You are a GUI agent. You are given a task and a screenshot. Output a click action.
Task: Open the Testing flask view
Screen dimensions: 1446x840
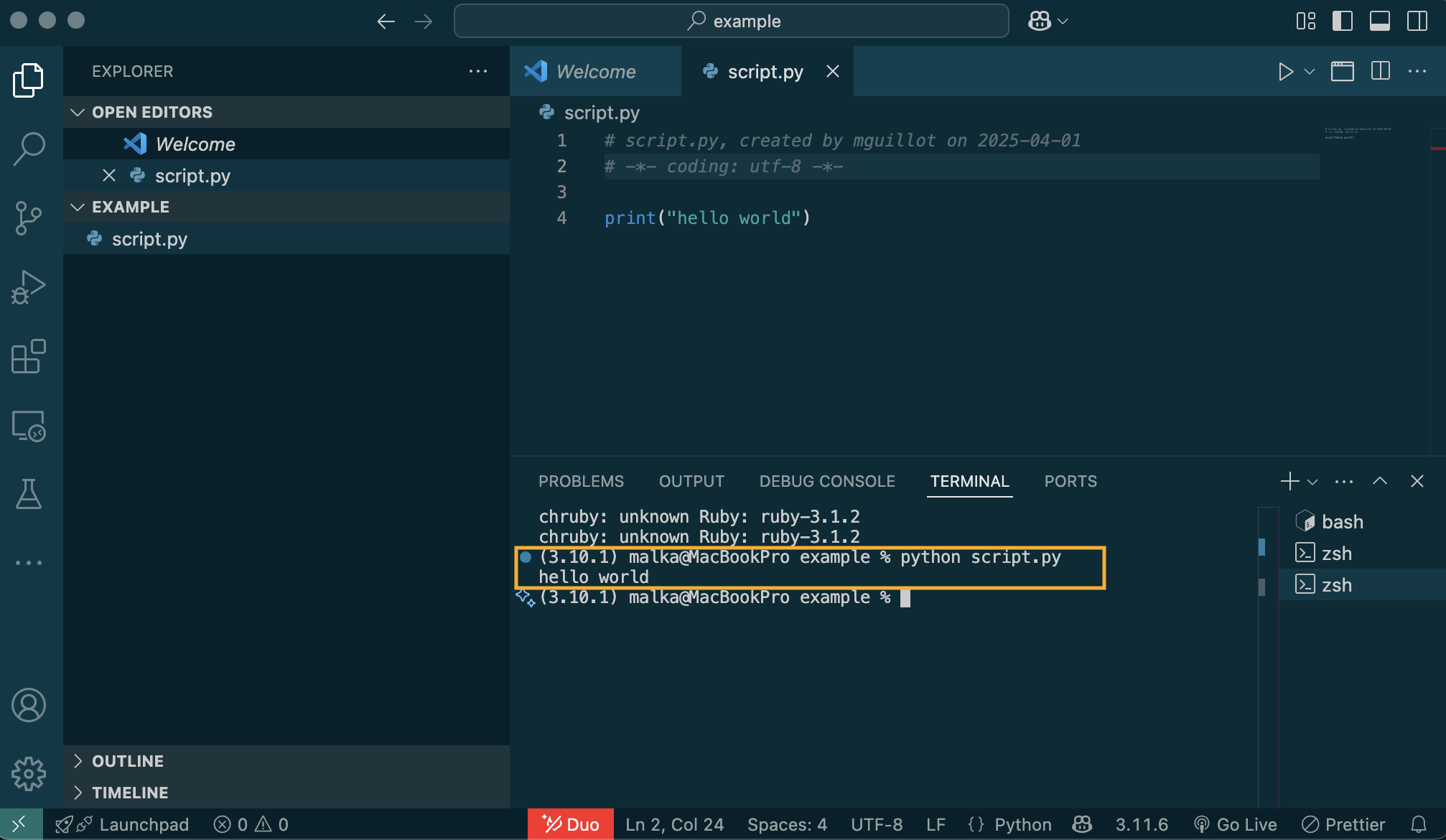(x=29, y=494)
